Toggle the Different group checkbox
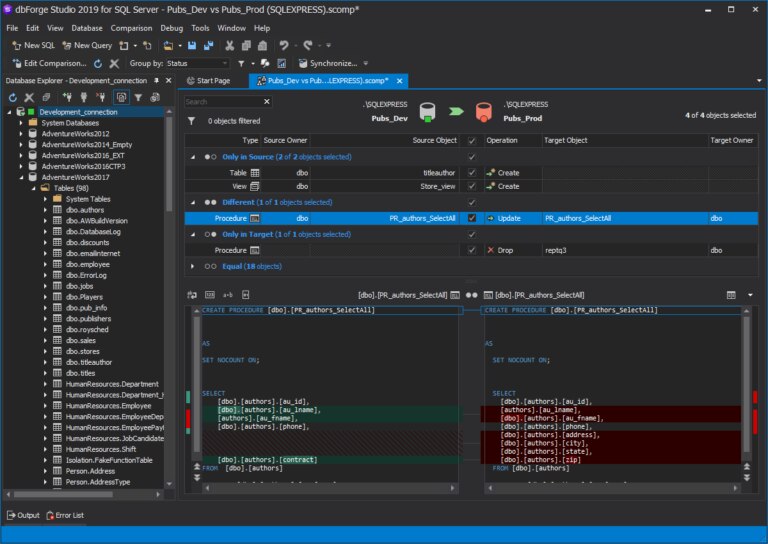768x544 pixels. [x=472, y=202]
